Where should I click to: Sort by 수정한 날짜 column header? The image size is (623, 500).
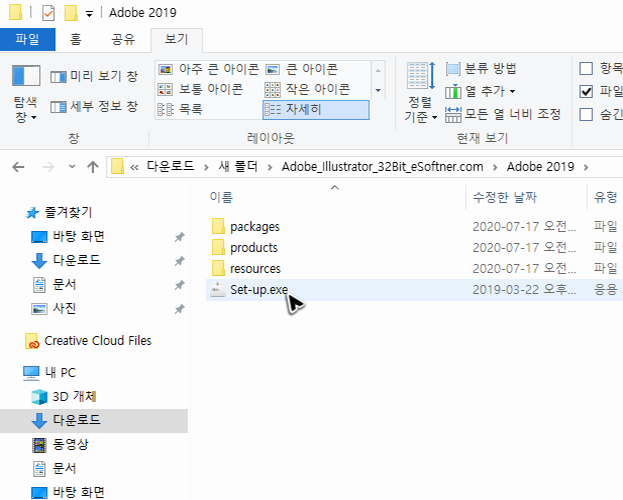505,197
